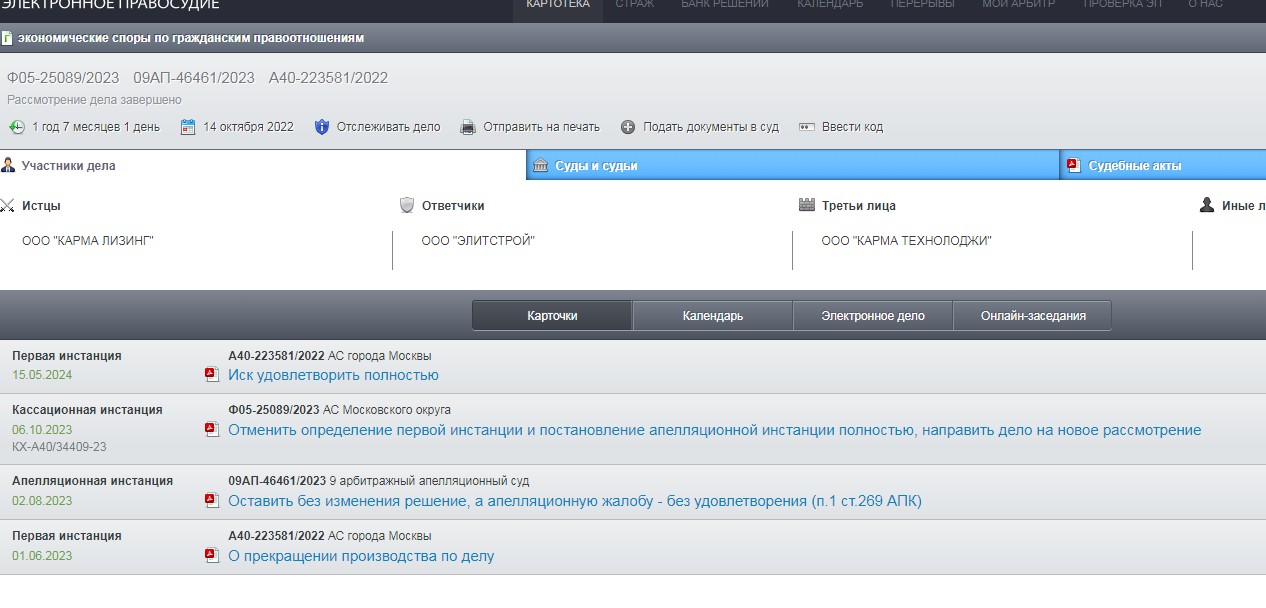
Task: Go to Мой арбитр in top menu
Action: (x=1018, y=4)
